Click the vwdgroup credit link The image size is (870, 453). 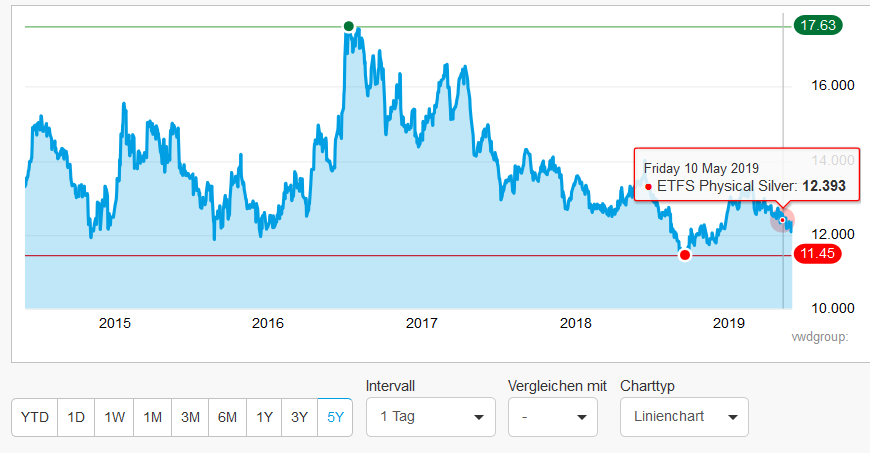pyautogui.click(x=819, y=336)
